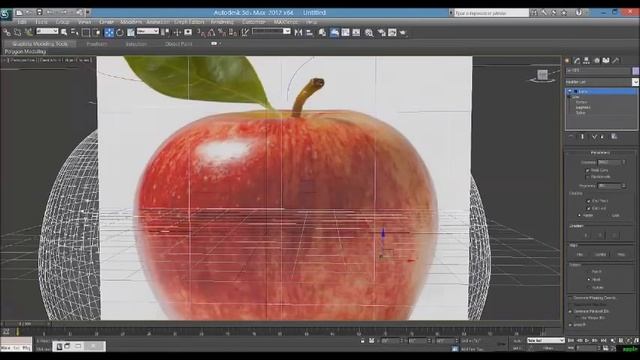Image resolution: width=640 pixels, height=360 pixels.
Task: Click the Segments spinner arrows
Action: (x=623, y=186)
